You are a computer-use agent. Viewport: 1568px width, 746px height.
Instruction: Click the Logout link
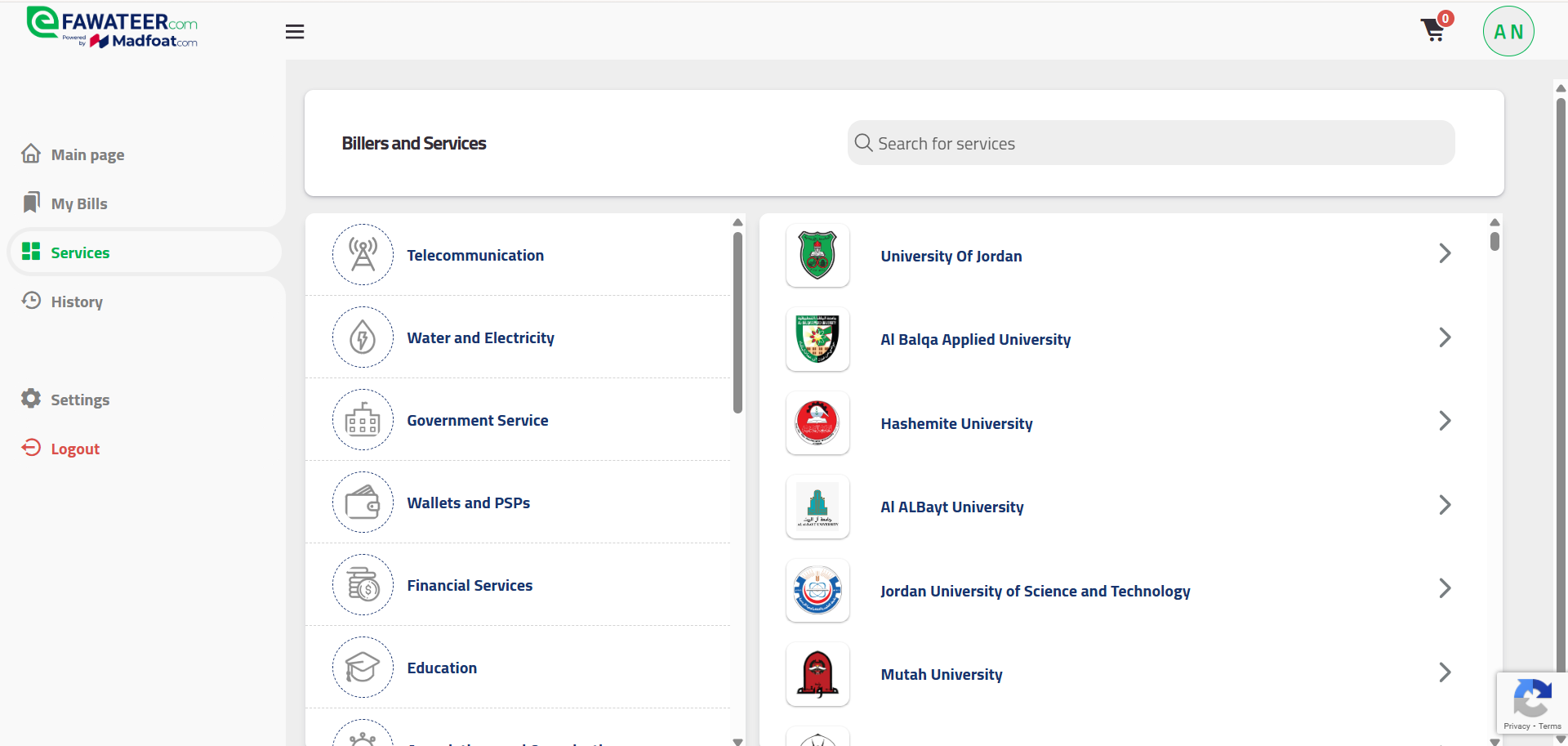(74, 449)
